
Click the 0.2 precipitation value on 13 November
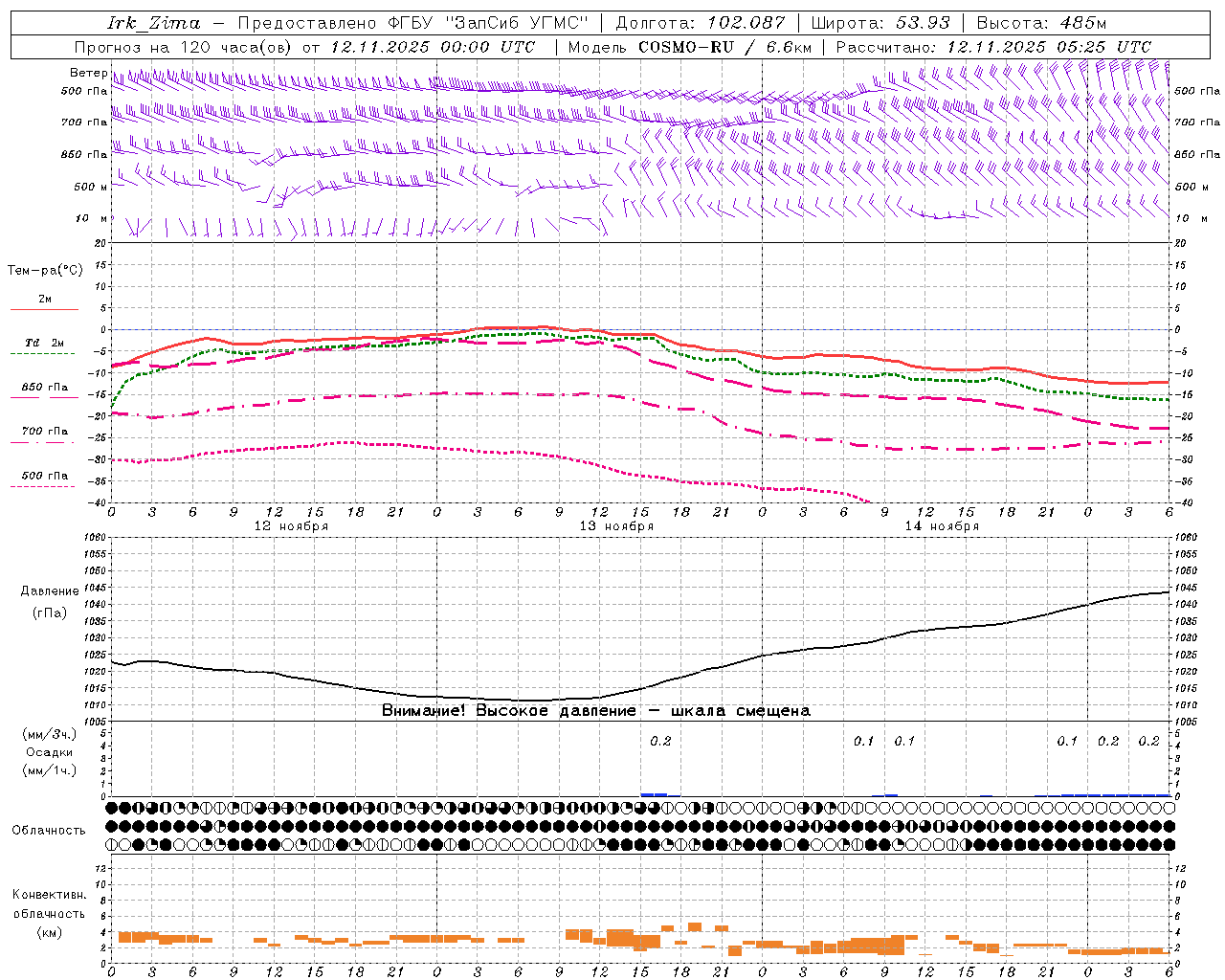(x=660, y=742)
